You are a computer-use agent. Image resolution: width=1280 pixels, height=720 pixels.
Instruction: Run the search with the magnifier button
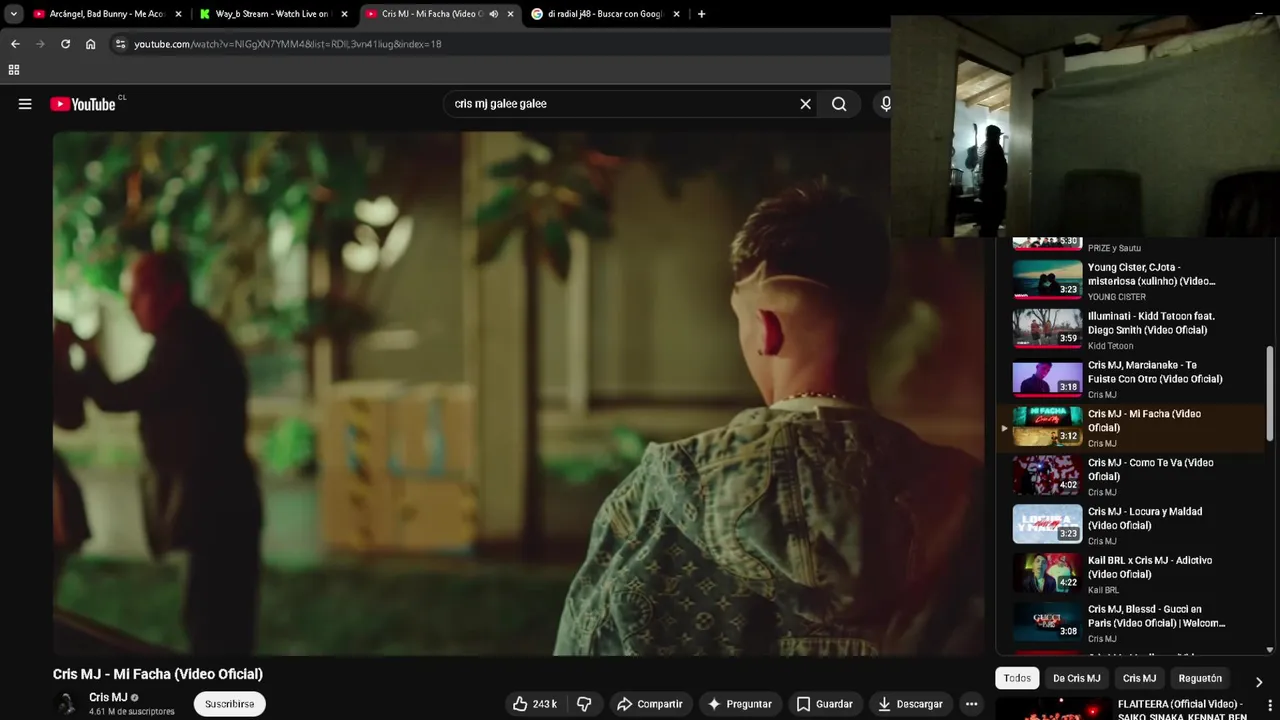pos(839,104)
